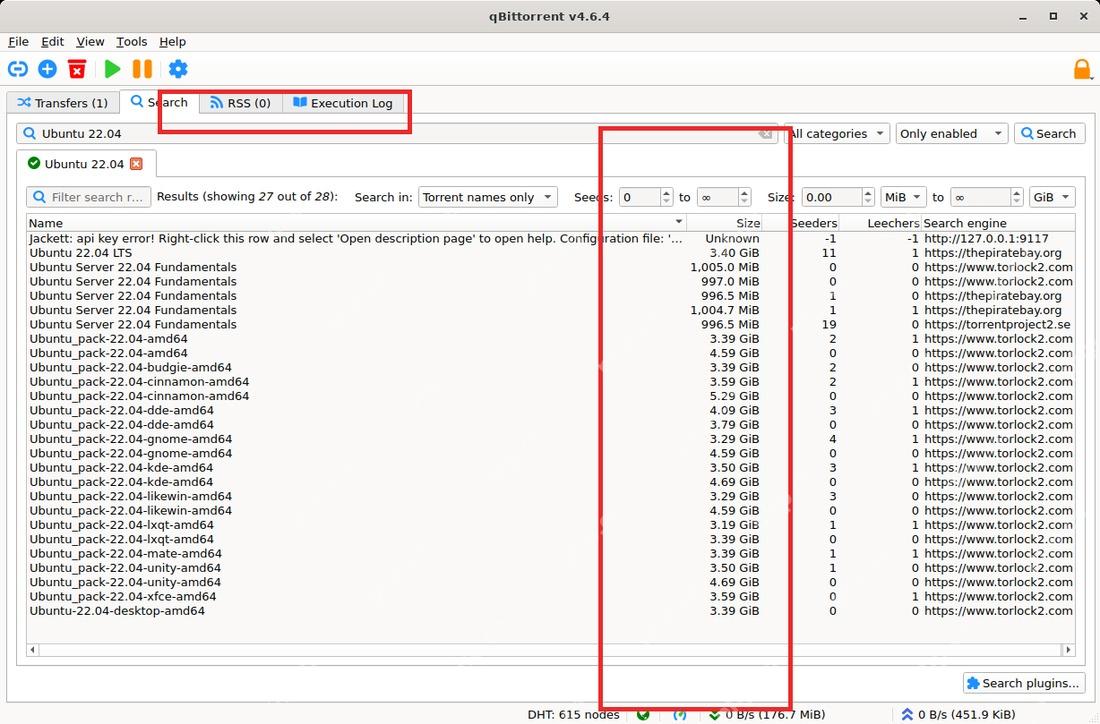Open the MiB size unit dropdown

tap(903, 197)
